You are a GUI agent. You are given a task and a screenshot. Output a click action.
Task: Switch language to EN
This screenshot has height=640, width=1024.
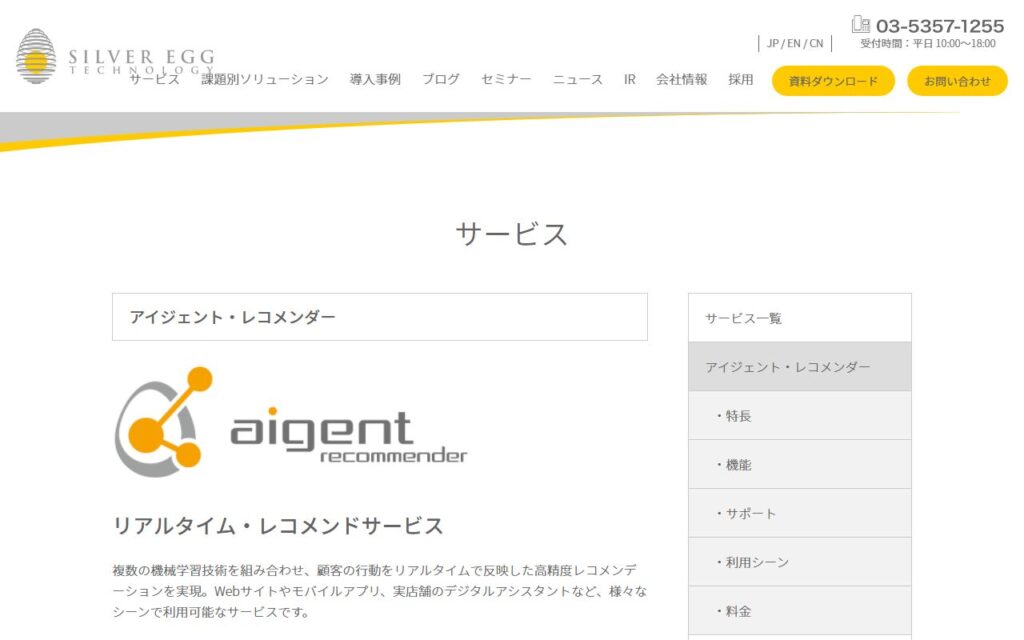click(794, 43)
